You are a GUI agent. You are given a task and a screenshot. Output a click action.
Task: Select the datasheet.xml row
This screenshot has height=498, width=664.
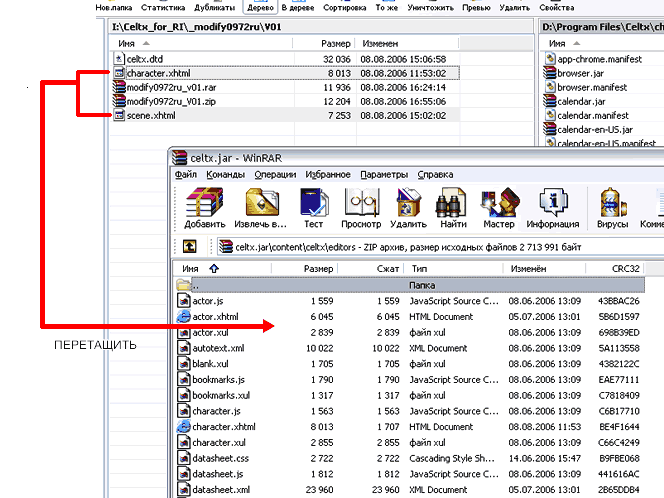pos(410,490)
